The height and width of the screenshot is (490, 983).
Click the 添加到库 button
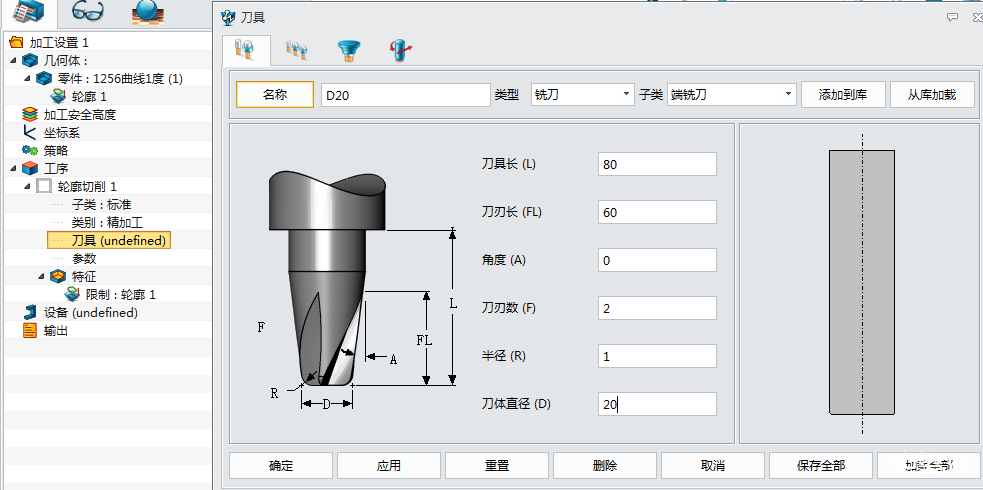tap(843, 94)
